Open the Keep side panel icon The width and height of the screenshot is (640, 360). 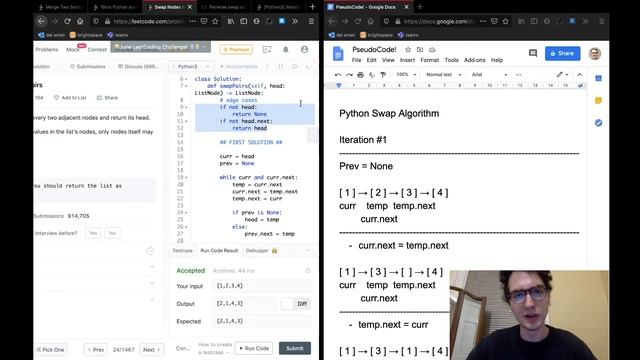[x=598, y=100]
